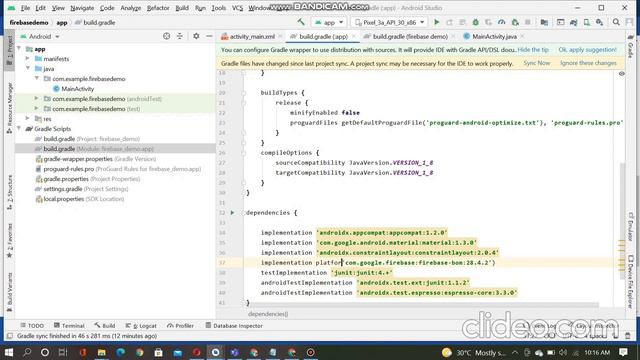Click the editor inspections eye icon

coord(622,73)
